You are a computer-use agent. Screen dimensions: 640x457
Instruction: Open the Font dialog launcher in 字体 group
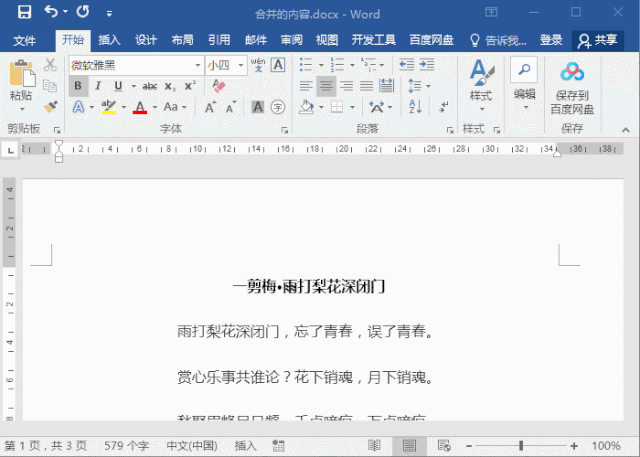(x=284, y=130)
